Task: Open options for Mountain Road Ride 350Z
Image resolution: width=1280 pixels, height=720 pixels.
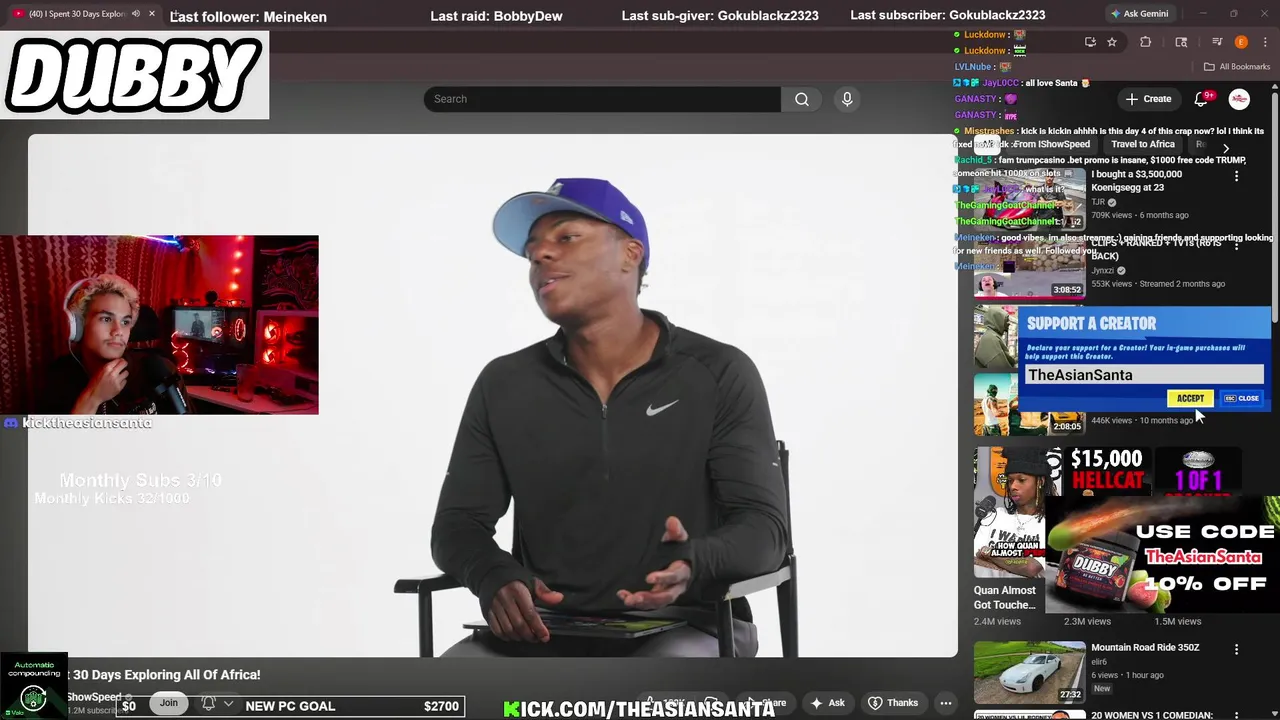Action: tap(1236, 649)
